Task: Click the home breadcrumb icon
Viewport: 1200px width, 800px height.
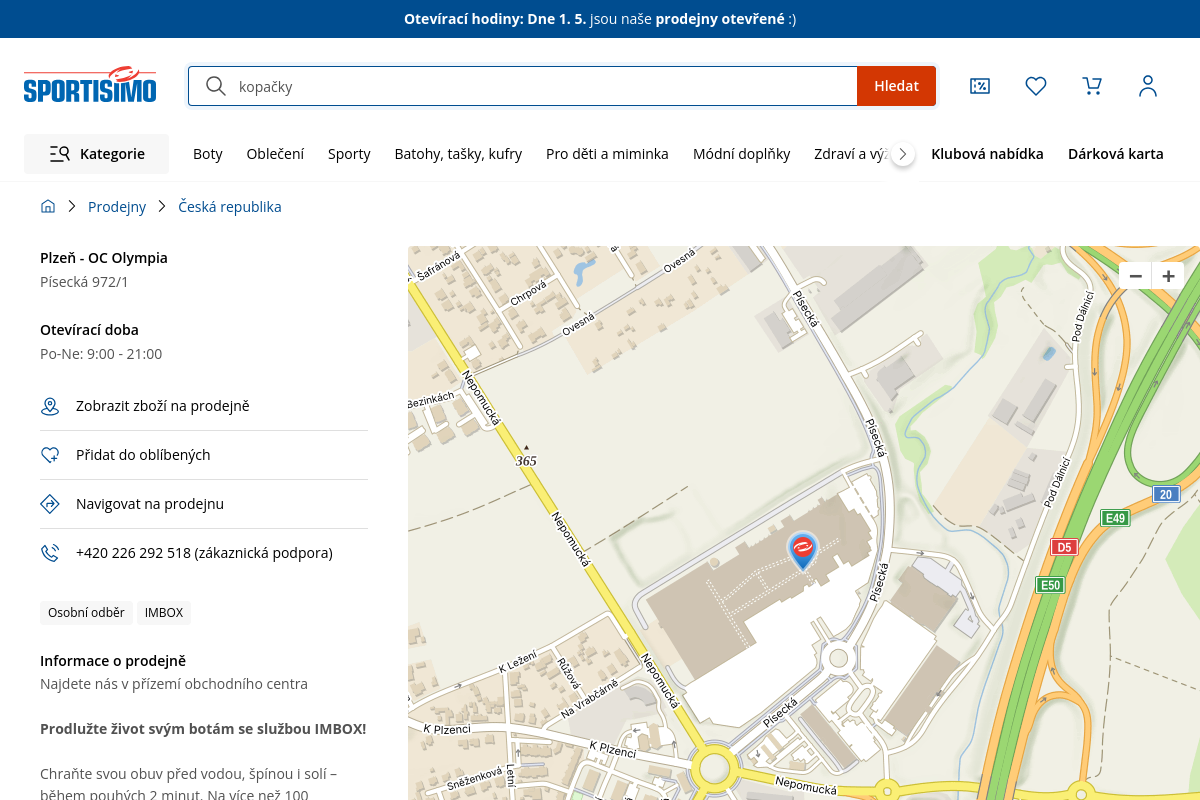Action: (x=48, y=207)
